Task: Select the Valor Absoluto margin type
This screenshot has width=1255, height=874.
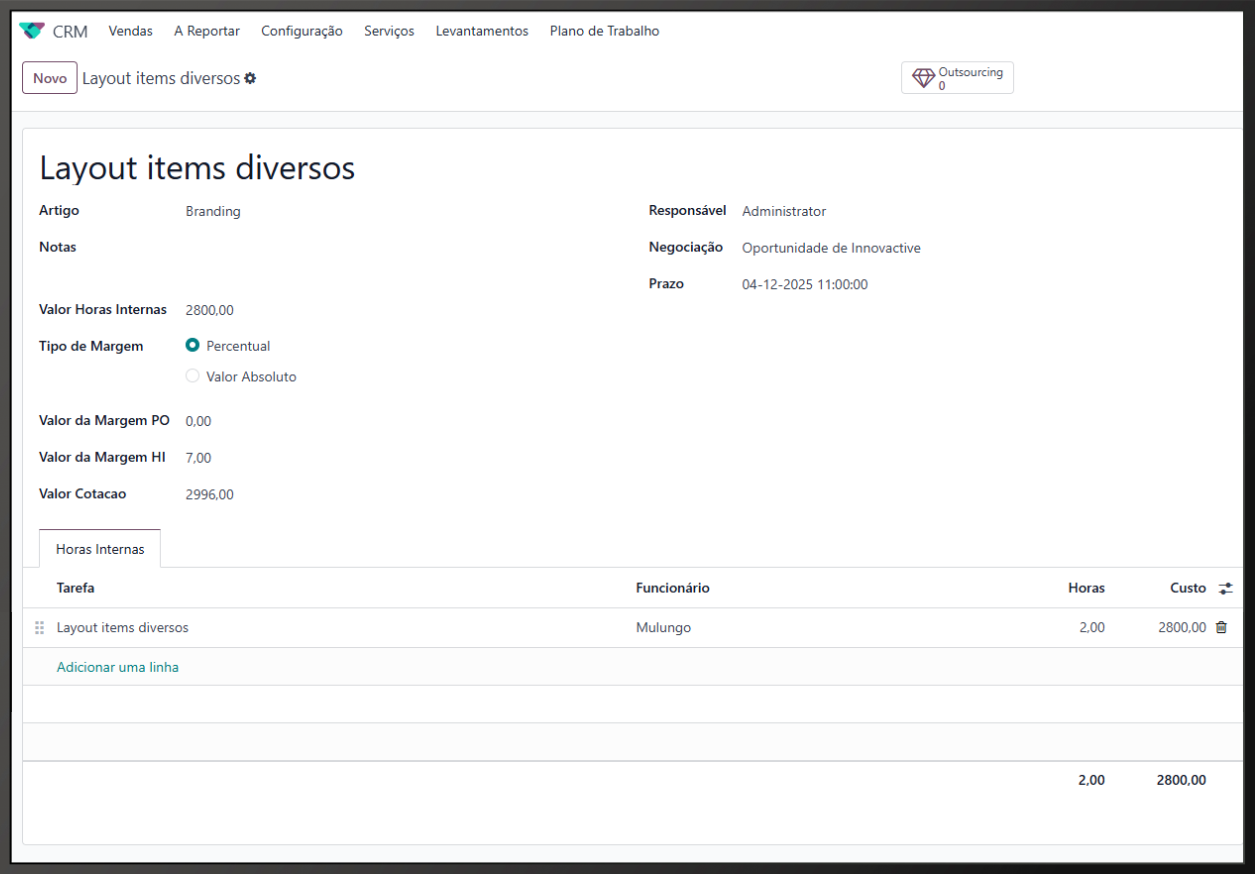Action: point(193,376)
